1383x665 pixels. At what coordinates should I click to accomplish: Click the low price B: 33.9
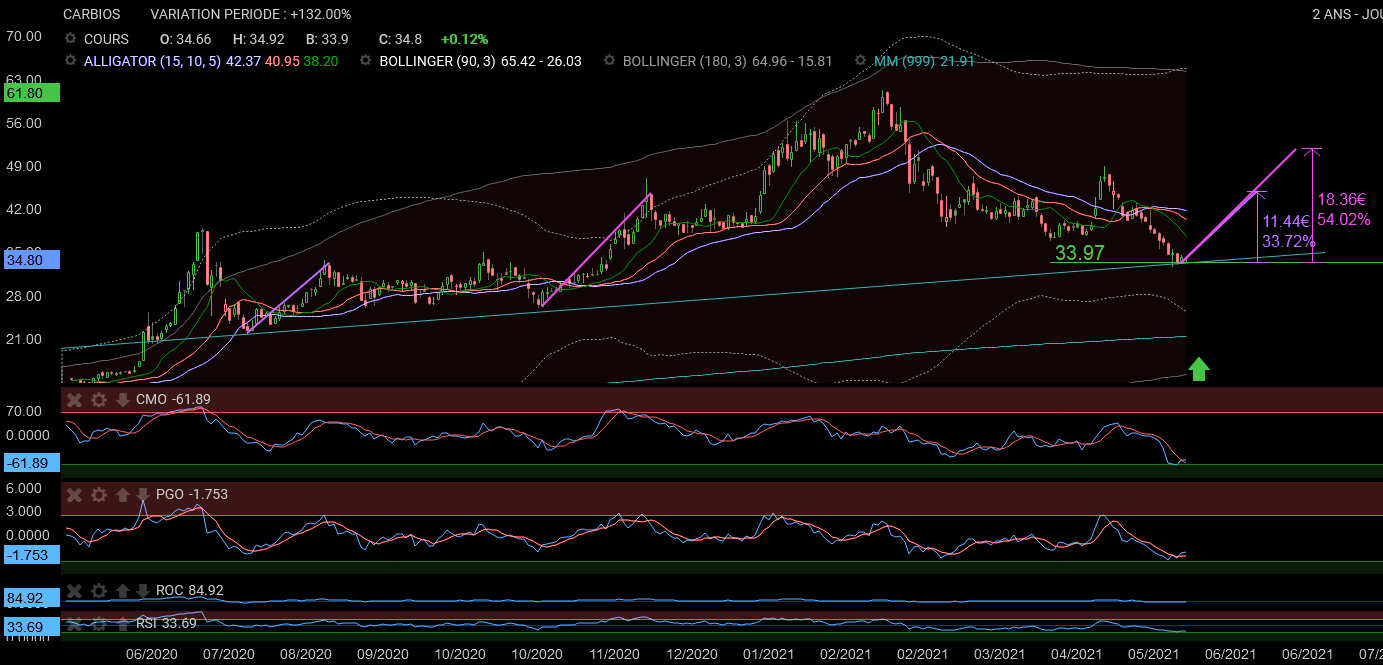click(327, 39)
